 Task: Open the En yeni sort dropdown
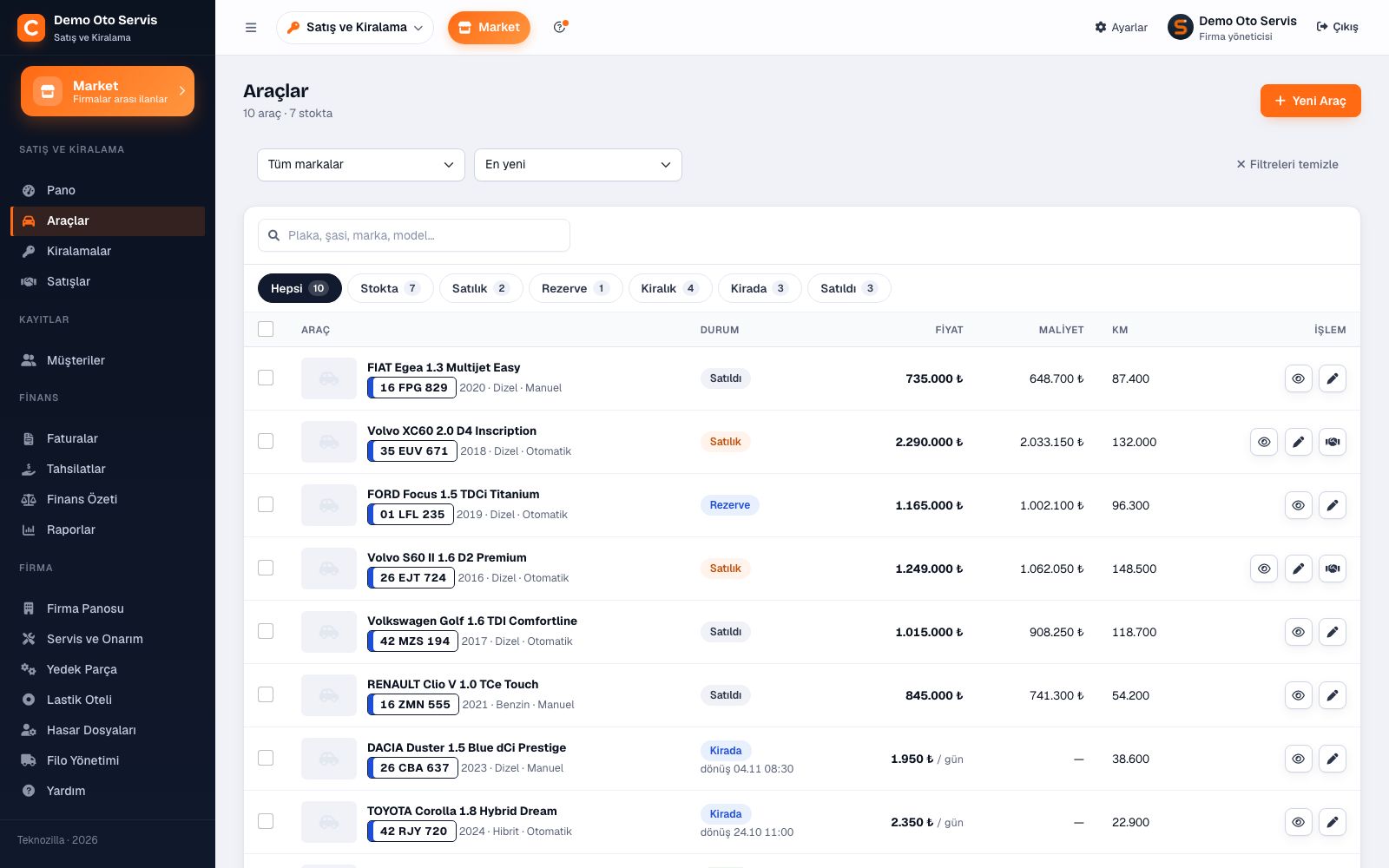tap(578, 165)
